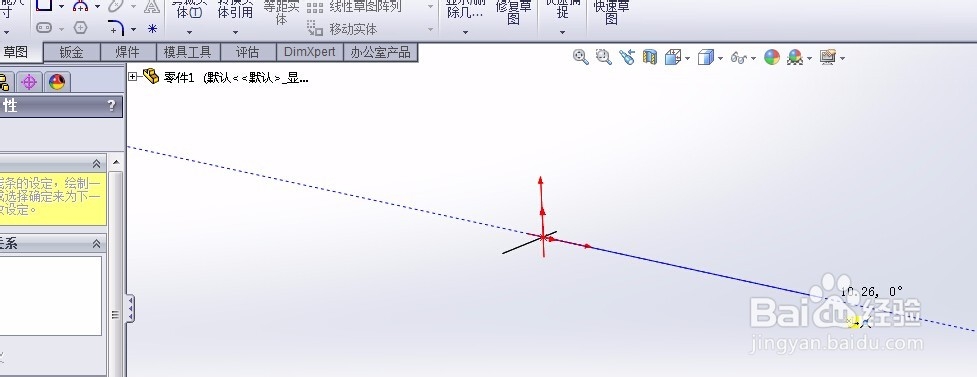Click the help question mark in PropertyManager
The height and width of the screenshot is (377, 977).
(x=112, y=105)
